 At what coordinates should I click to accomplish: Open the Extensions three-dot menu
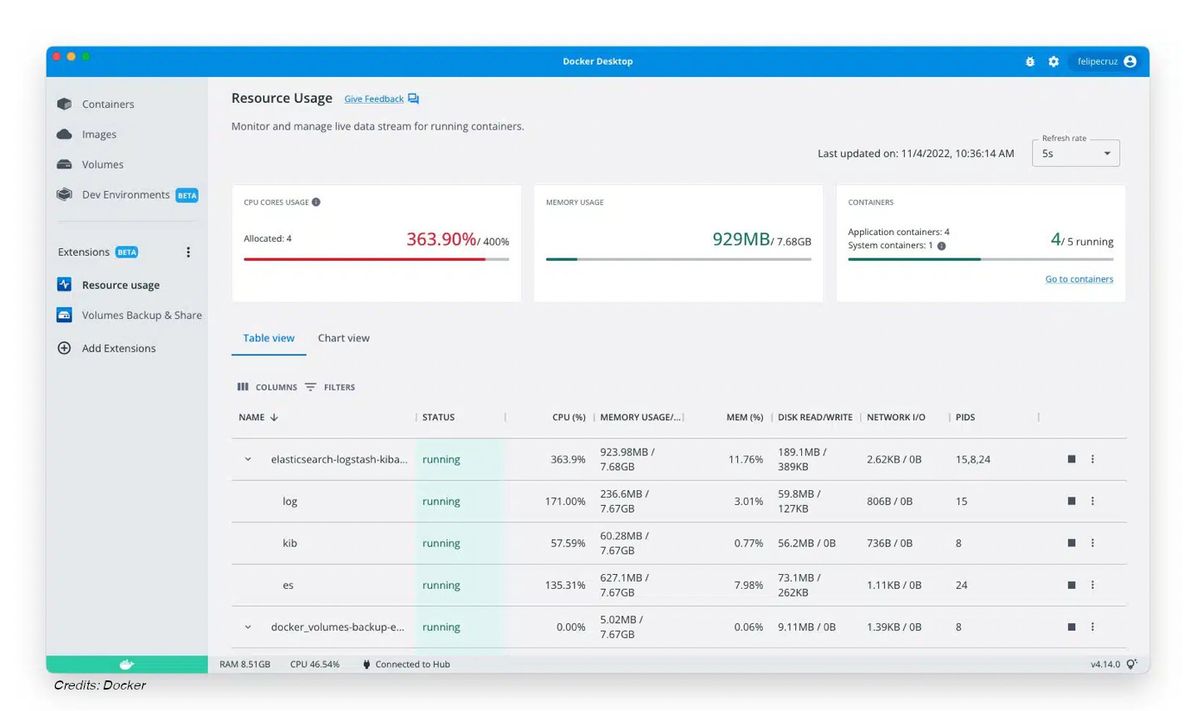click(188, 252)
